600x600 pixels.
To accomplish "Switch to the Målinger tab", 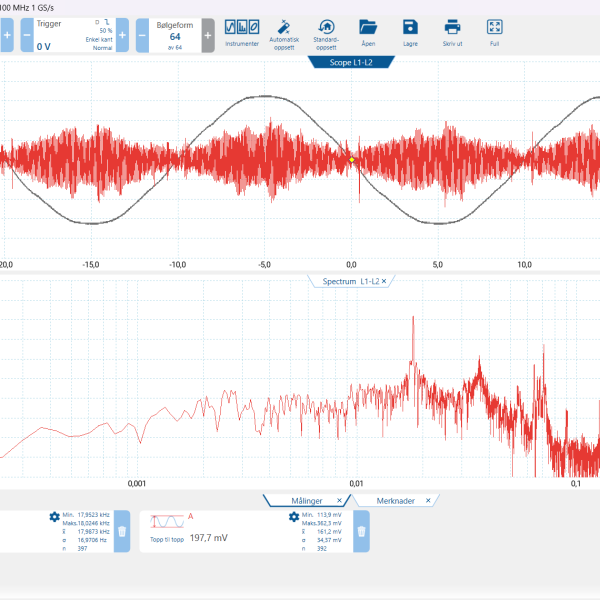I will coord(307,501).
